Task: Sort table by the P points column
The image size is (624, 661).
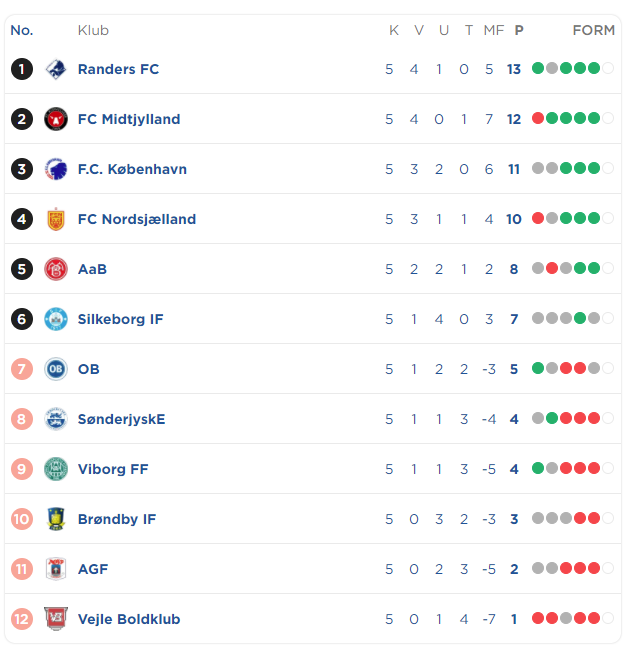Action: pyautogui.click(x=519, y=30)
